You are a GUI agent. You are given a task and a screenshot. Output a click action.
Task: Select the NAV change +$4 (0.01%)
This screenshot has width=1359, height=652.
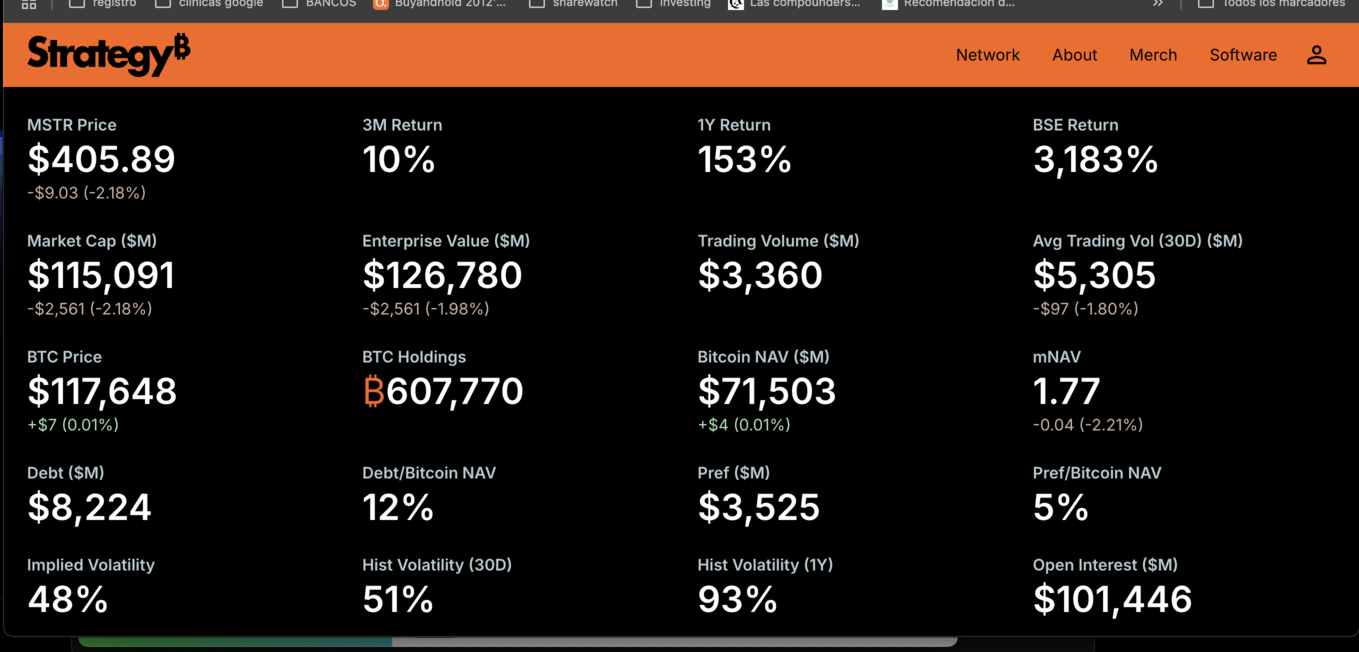click(744, 425)
